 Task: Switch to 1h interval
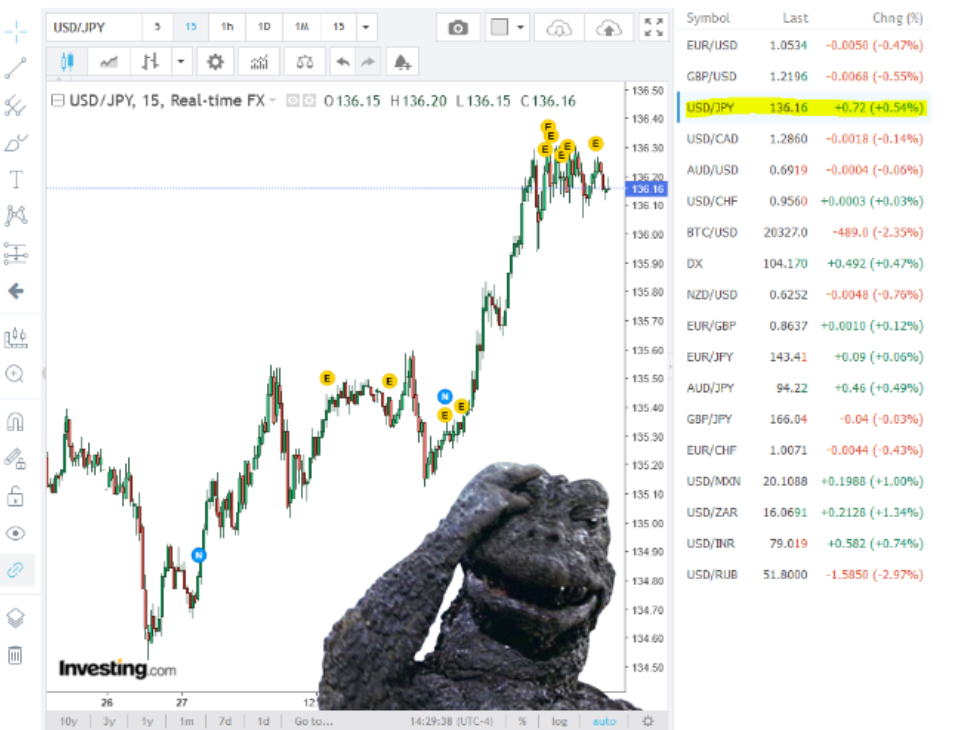pyautogui.click(x=227, y=27)
